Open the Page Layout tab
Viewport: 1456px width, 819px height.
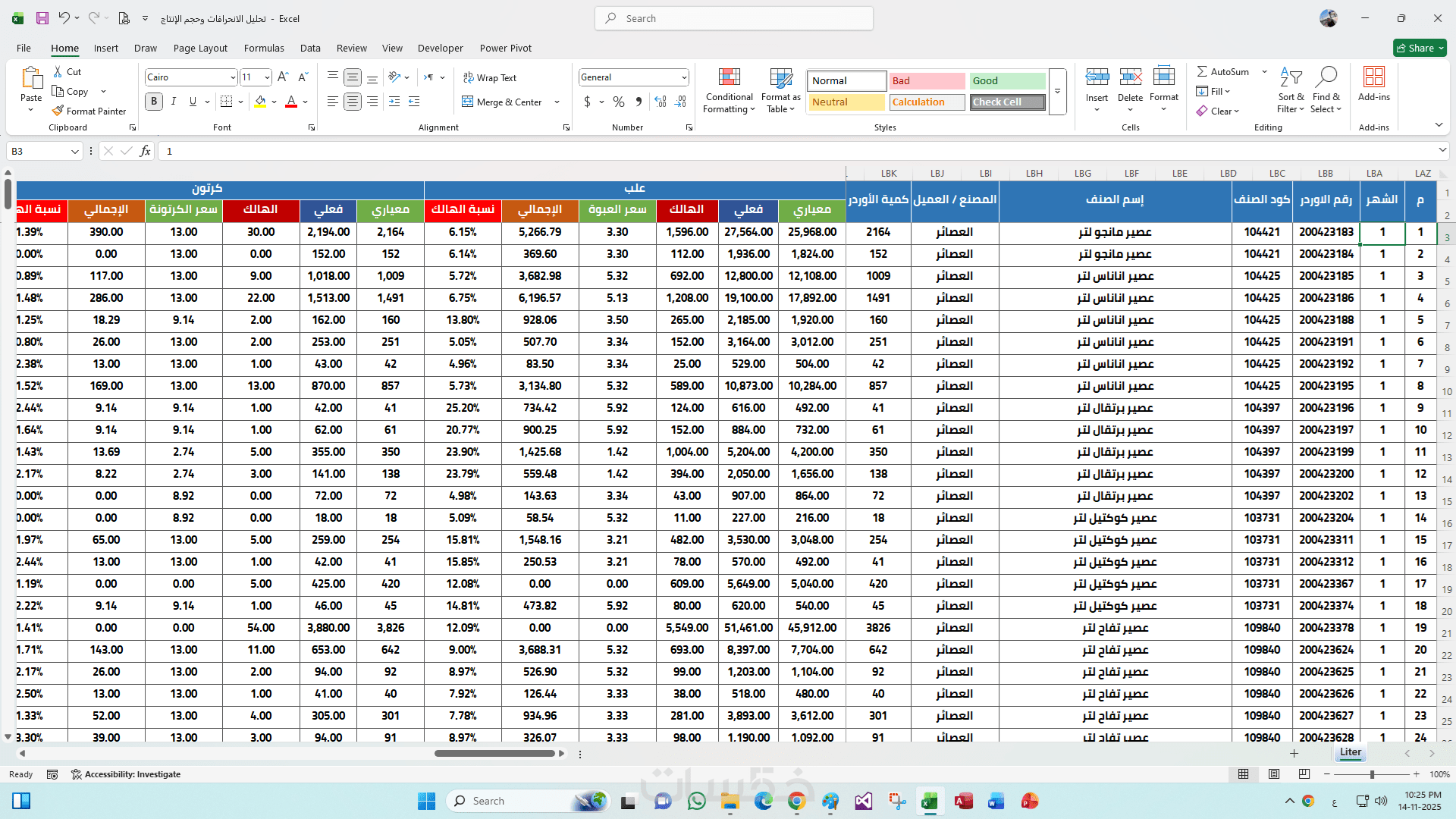[200, 48]
